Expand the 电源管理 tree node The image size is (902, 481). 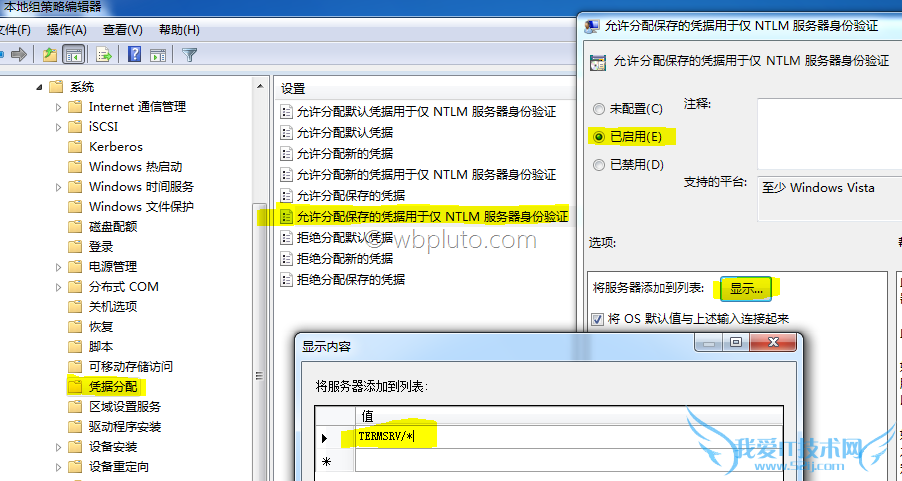(58, 267)
